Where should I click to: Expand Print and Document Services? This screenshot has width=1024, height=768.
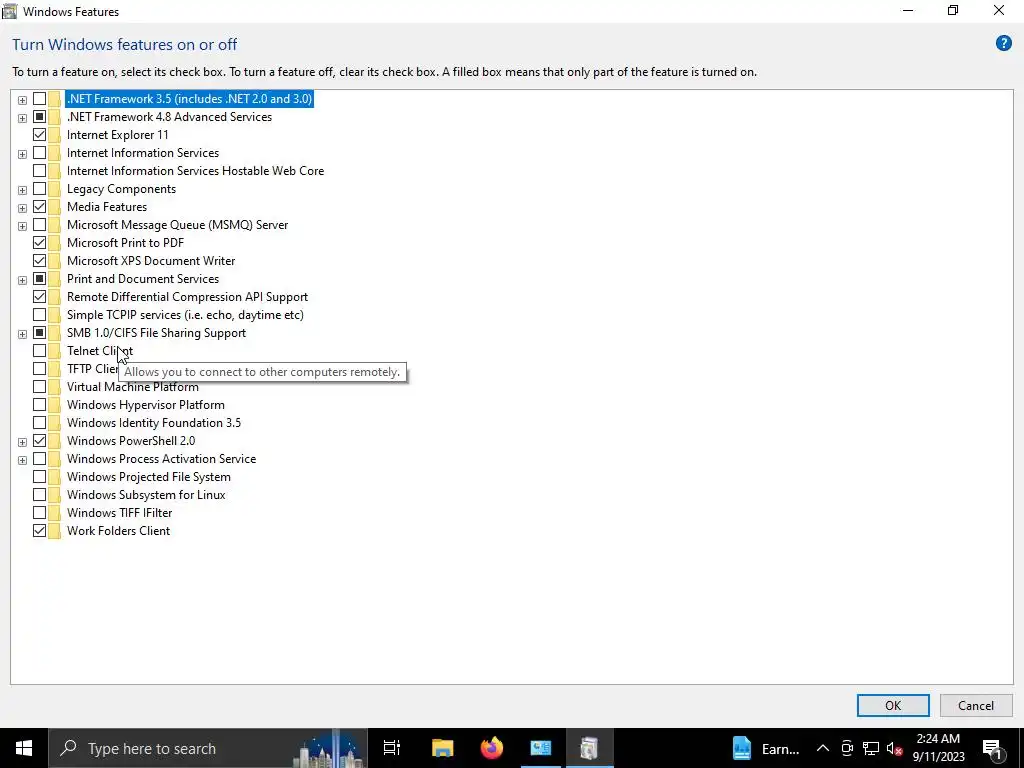[x=22, y=280]
